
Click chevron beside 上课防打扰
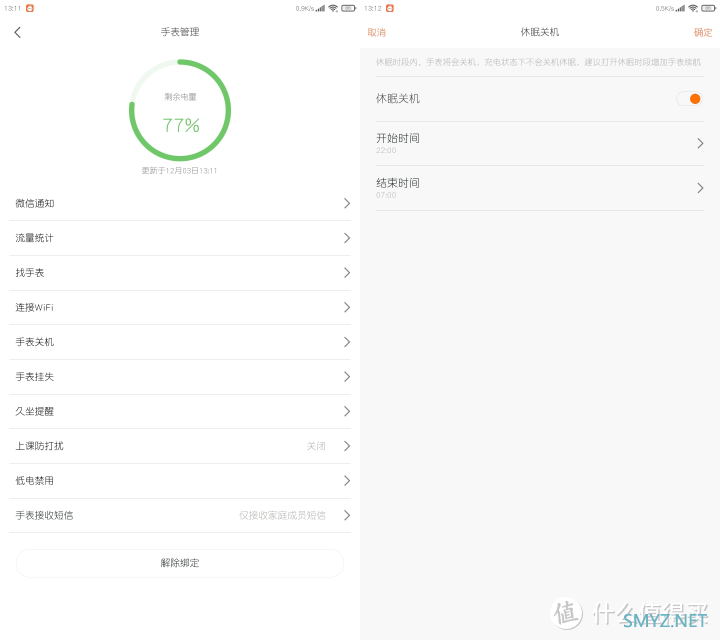pos(347,446)
